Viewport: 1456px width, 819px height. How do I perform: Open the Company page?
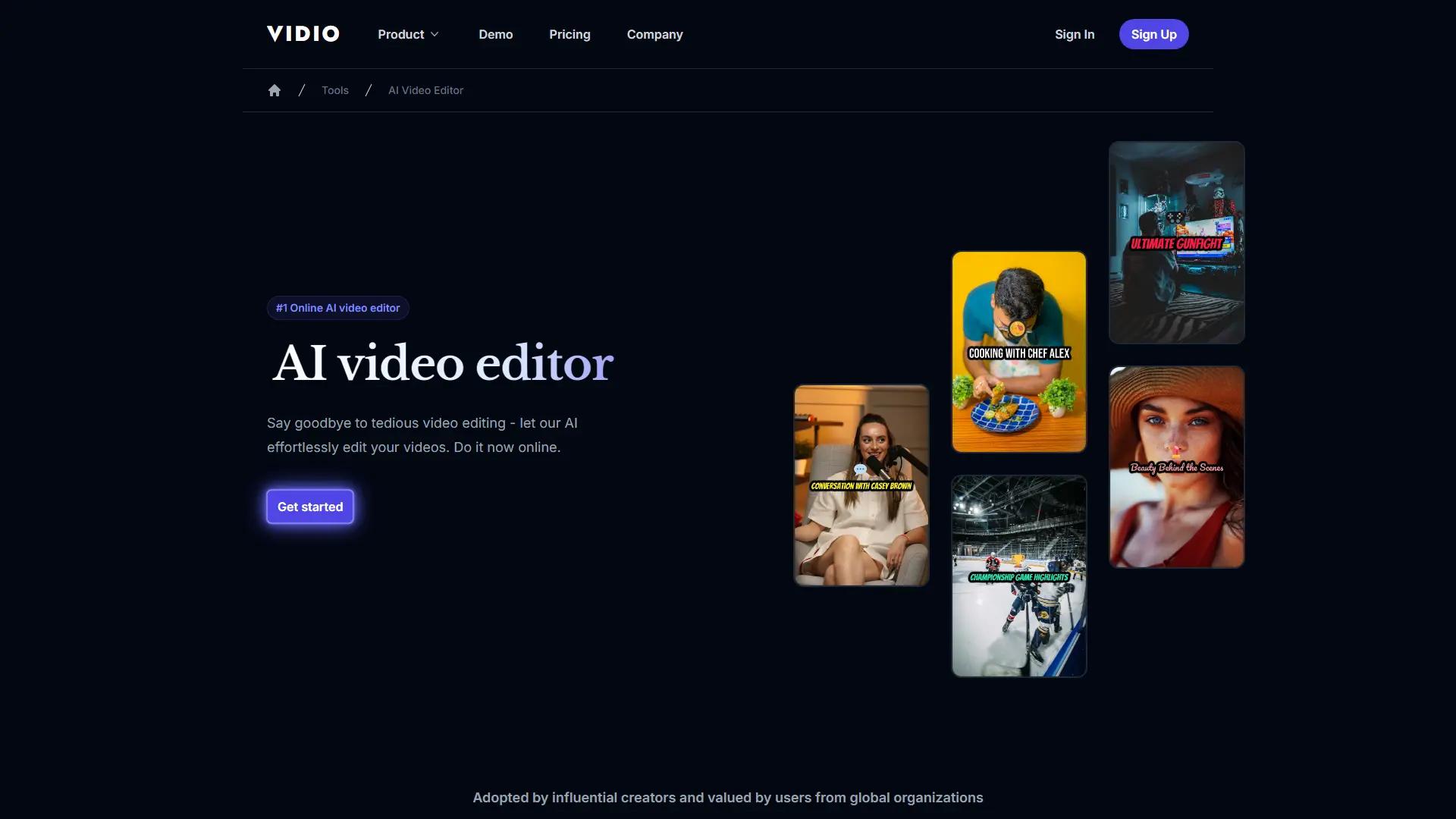(x=654, y=34)
